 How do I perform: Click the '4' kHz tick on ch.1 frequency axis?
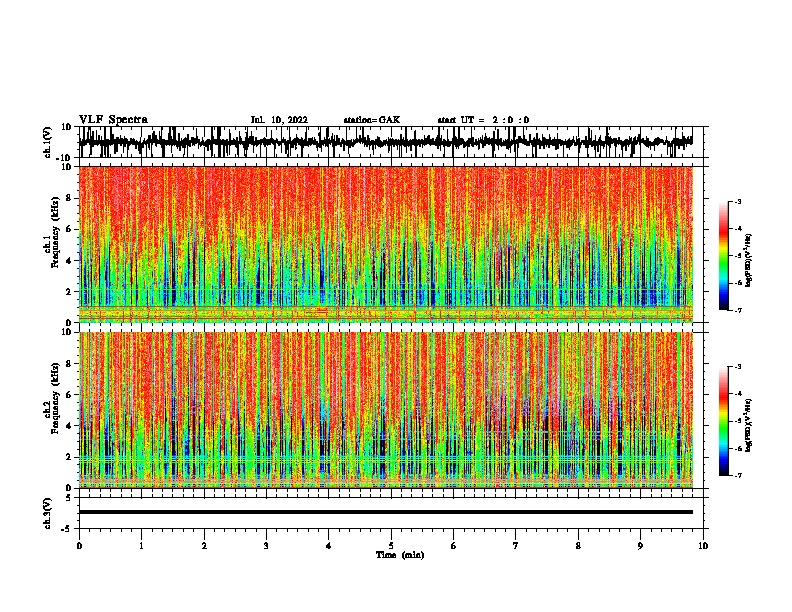(x=69, y=261)
